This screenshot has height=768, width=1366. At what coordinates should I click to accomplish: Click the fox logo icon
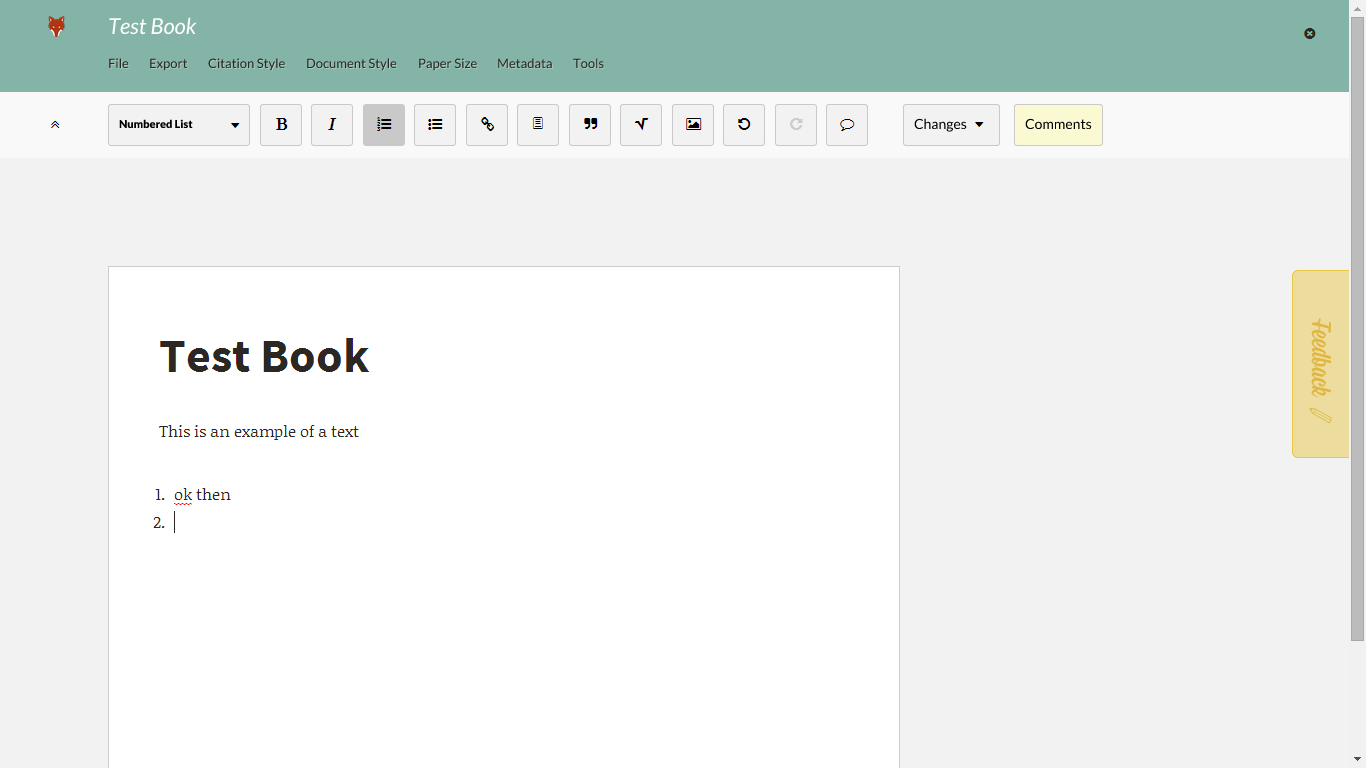57,27
